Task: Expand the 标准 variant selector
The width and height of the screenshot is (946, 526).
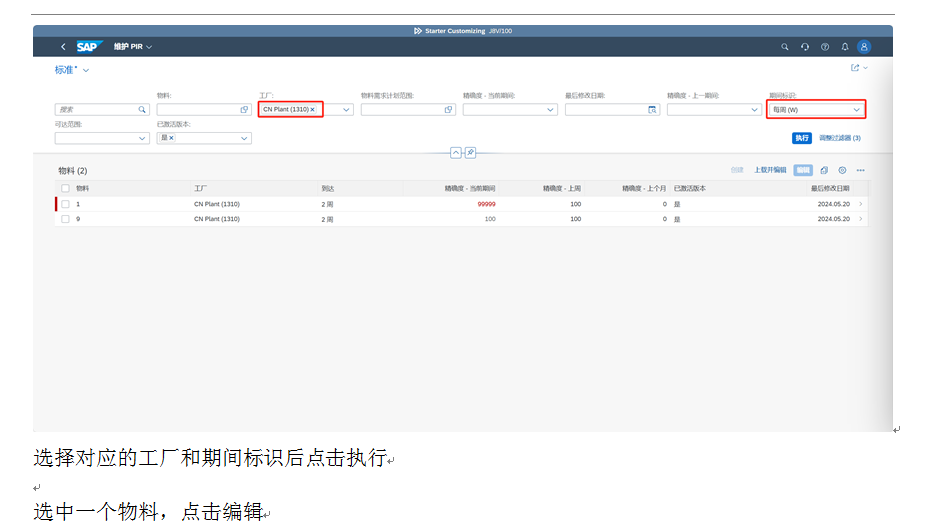Action: pos(86,70)
